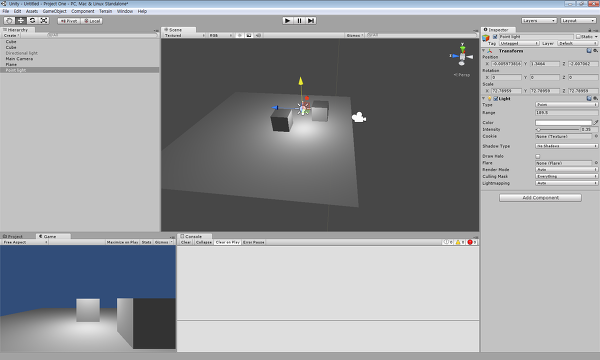Viewport: 600px width, 360px height.
Task: Select Plane in Hierarchy
Action: [80, 64]
